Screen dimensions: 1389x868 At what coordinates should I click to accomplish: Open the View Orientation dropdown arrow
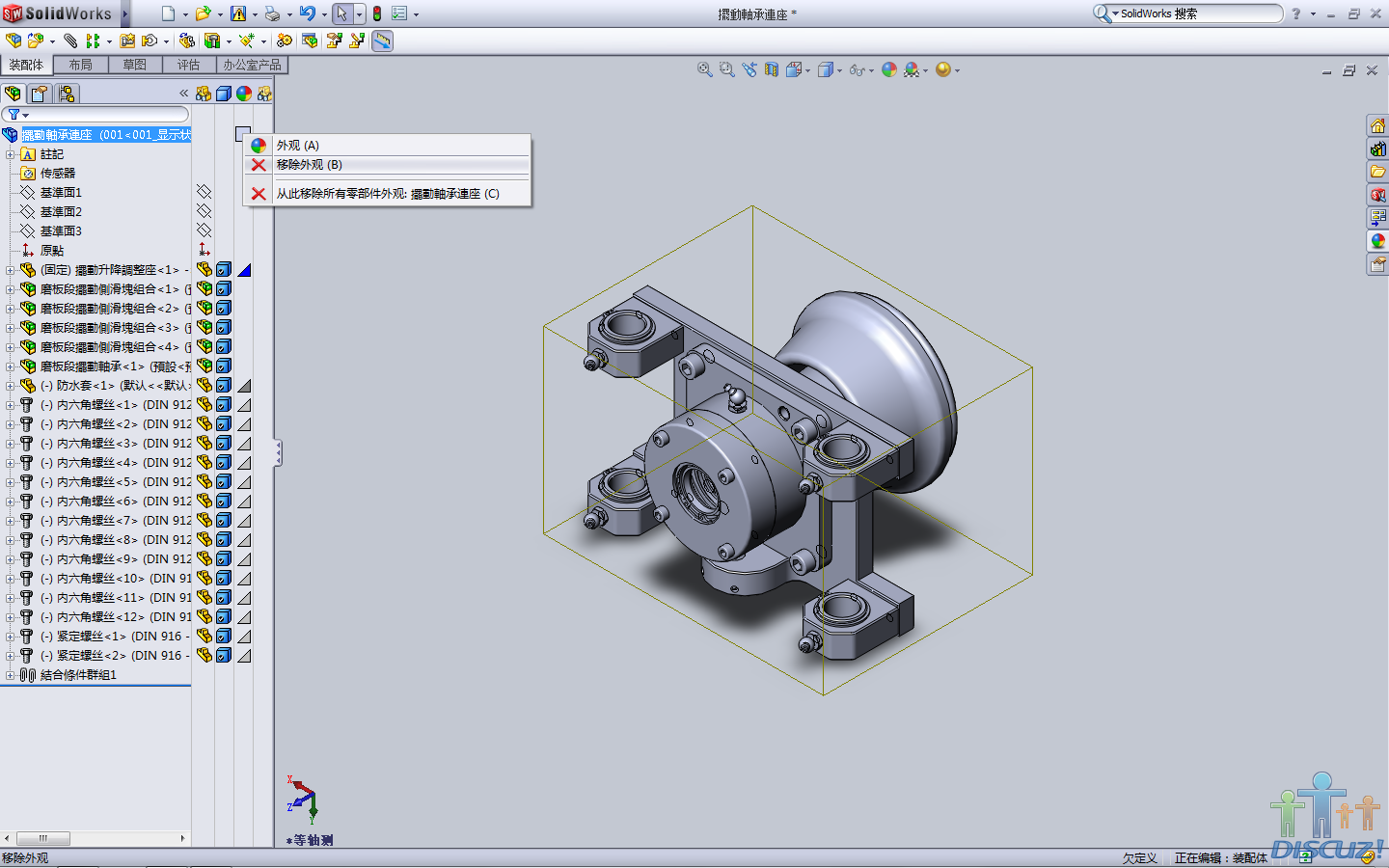pyautogui.click(x=807, y=70)
